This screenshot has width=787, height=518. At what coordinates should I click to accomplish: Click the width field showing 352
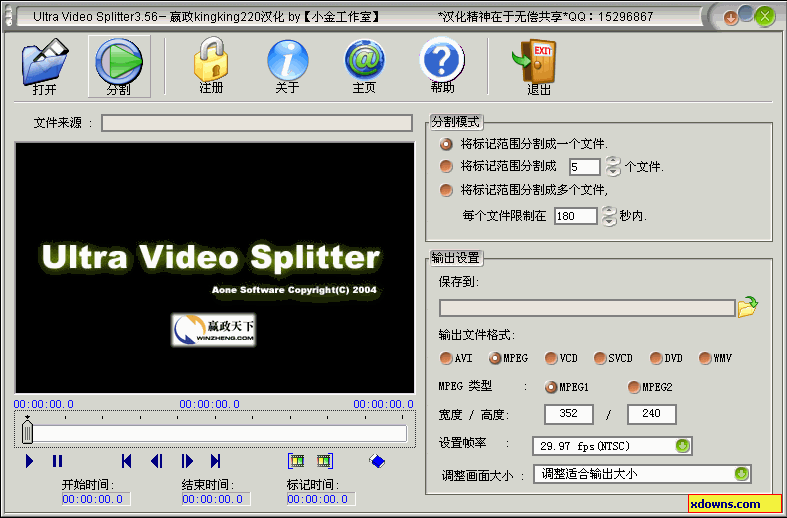click(569, 414)
